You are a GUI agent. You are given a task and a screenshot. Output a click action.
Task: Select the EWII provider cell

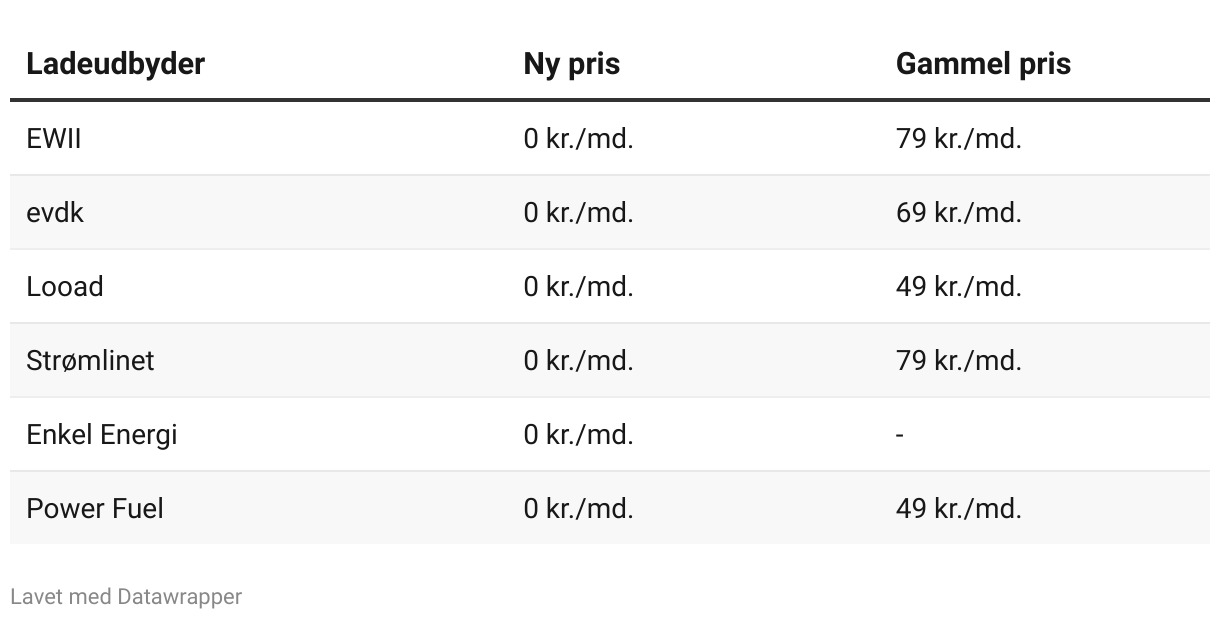point(54,139)
